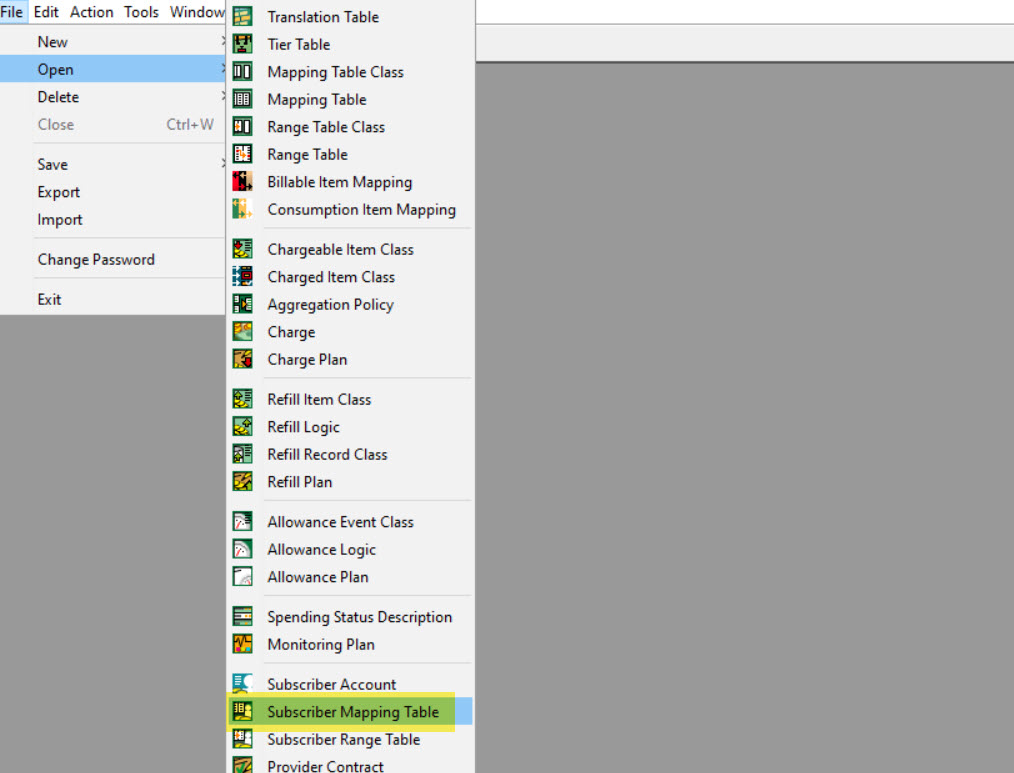Viewport: 1014px width, 773px height.
Task: Open the Translation Table editor
Action: pos(322,17)
